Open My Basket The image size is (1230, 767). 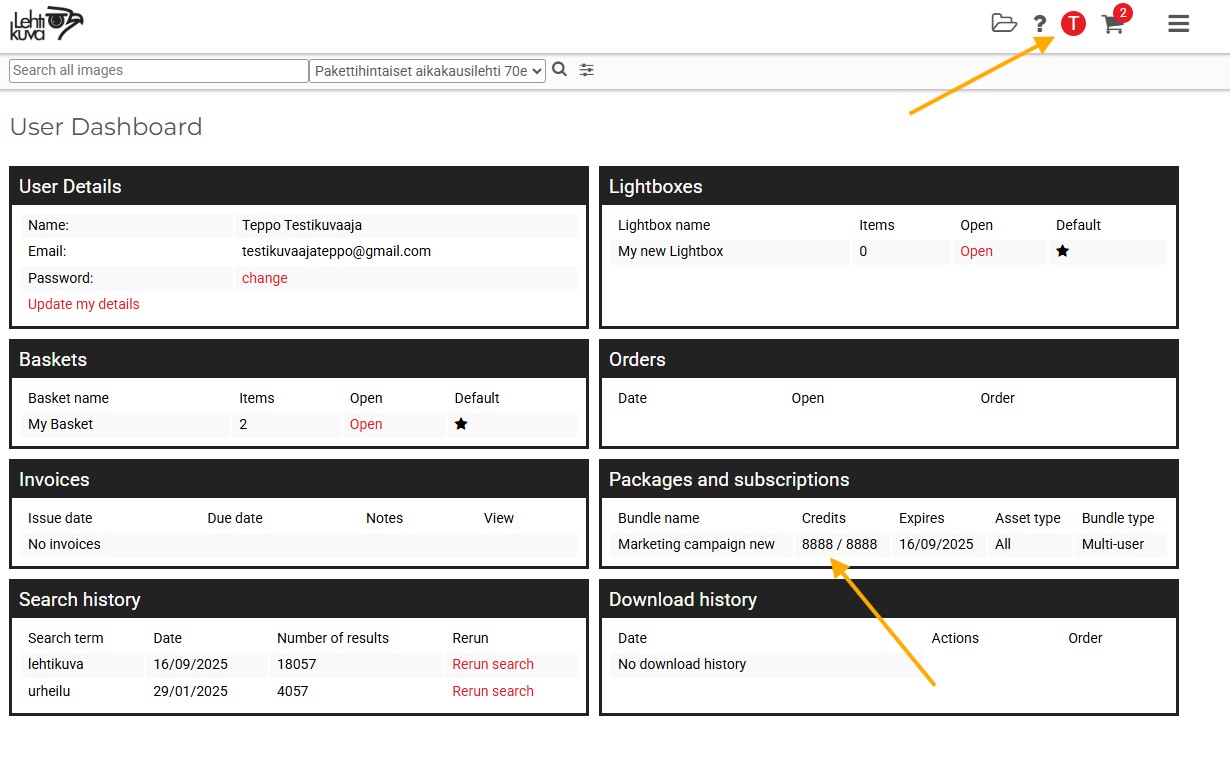coord(366,424)
